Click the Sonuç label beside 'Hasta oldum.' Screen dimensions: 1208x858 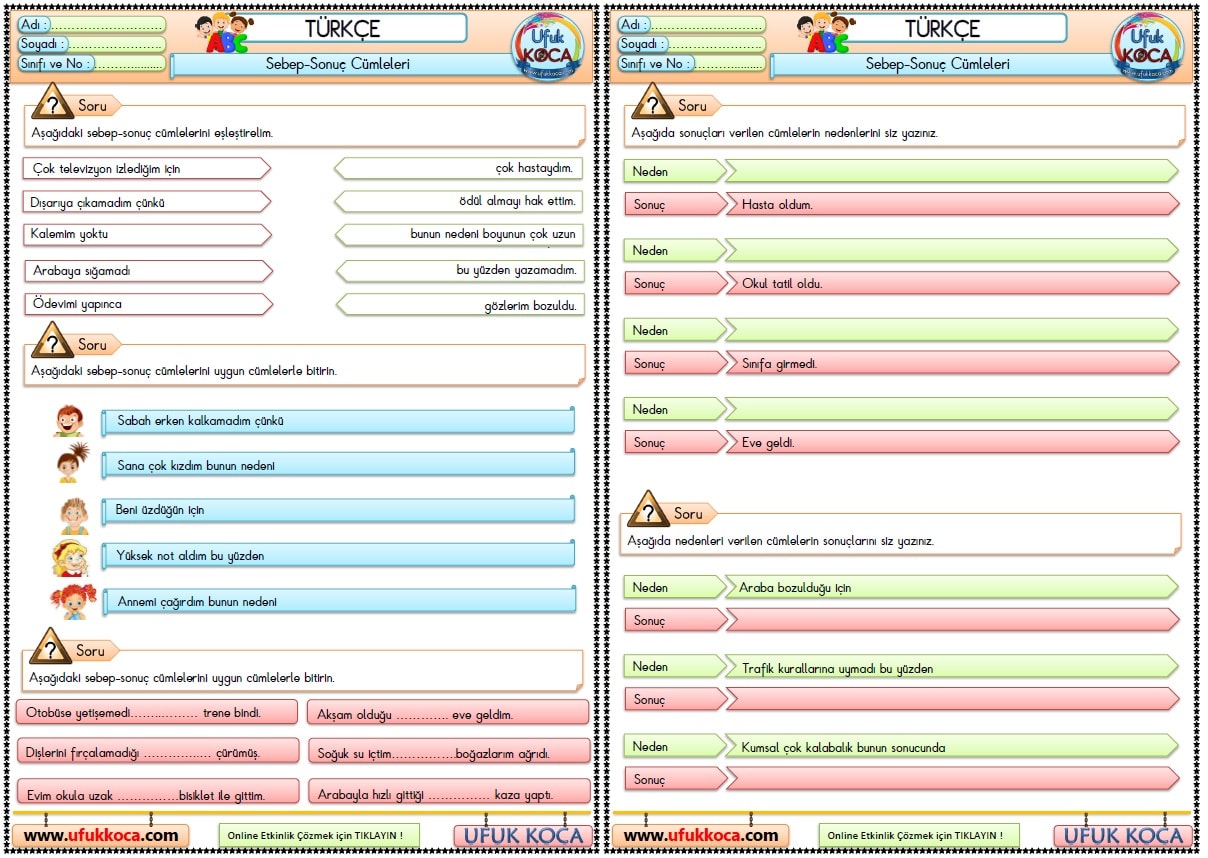[676, 204]
